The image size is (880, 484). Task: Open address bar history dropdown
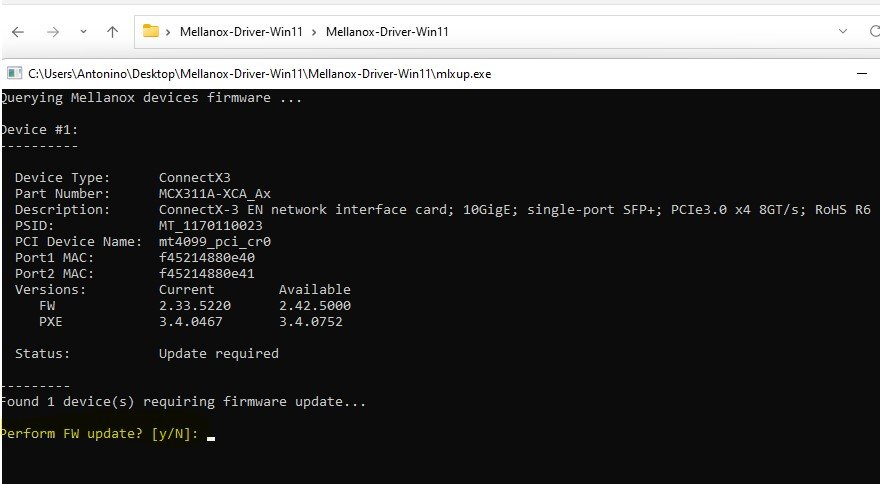click(842, 31)
